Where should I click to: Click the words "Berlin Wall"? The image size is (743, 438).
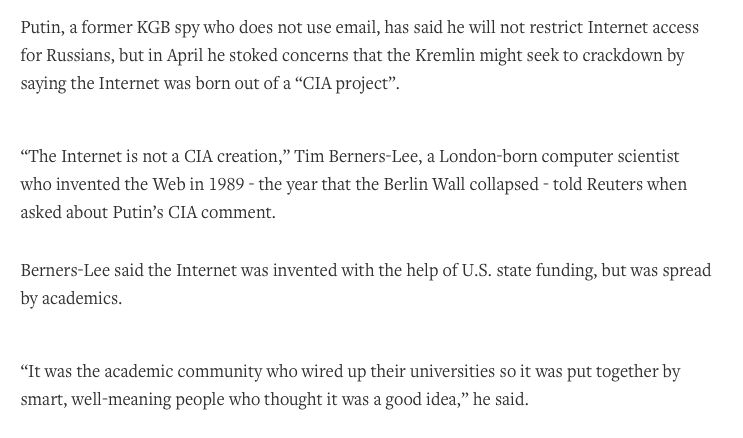pyautogui.click(x=424, y=184)
